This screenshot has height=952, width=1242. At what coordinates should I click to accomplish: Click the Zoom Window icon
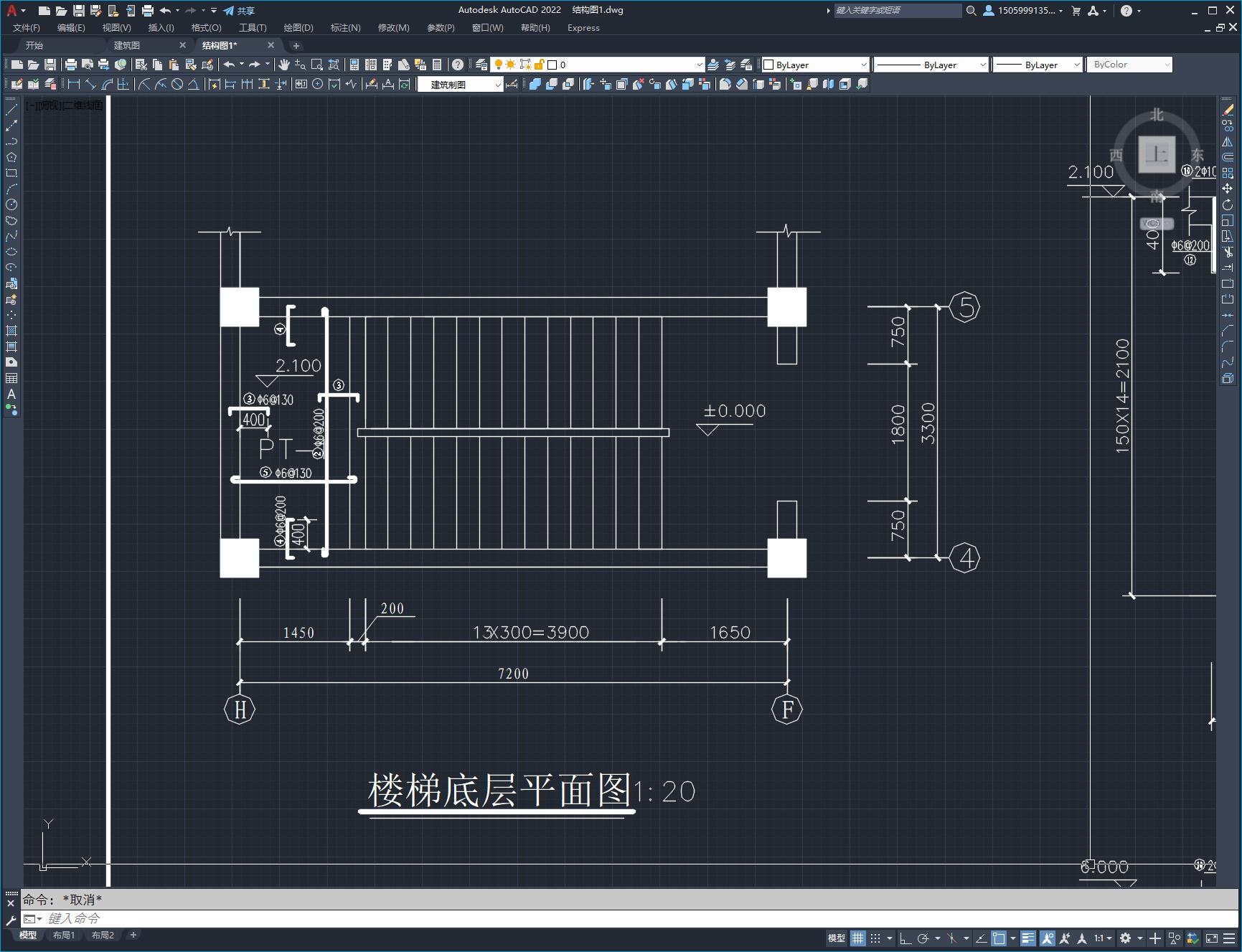[x=316, y=65]
